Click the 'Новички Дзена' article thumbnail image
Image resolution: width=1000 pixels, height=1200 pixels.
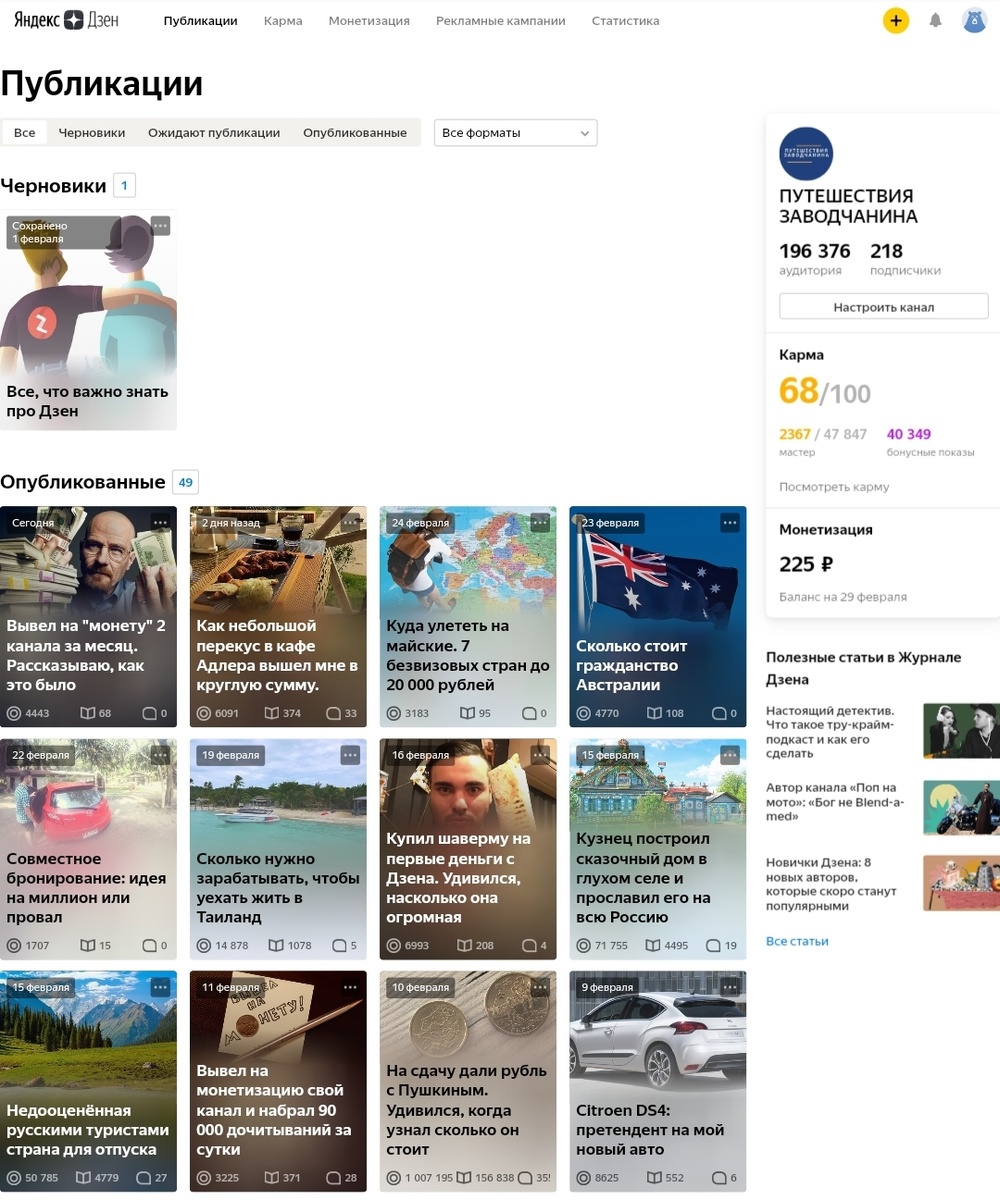tap(961, 883)
